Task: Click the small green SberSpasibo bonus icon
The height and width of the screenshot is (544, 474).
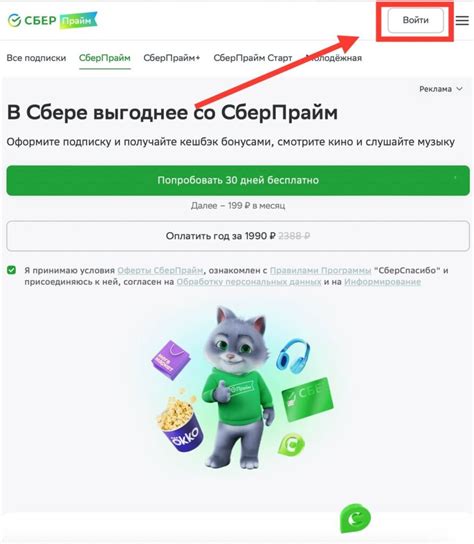Action: pos(291,444)
